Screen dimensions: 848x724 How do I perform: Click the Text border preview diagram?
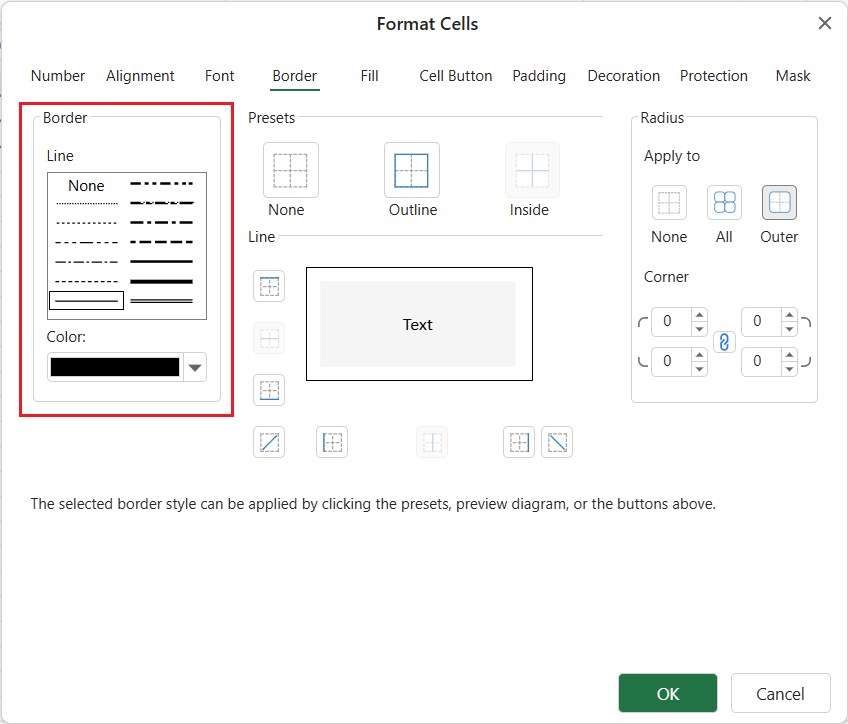(419, 324)
